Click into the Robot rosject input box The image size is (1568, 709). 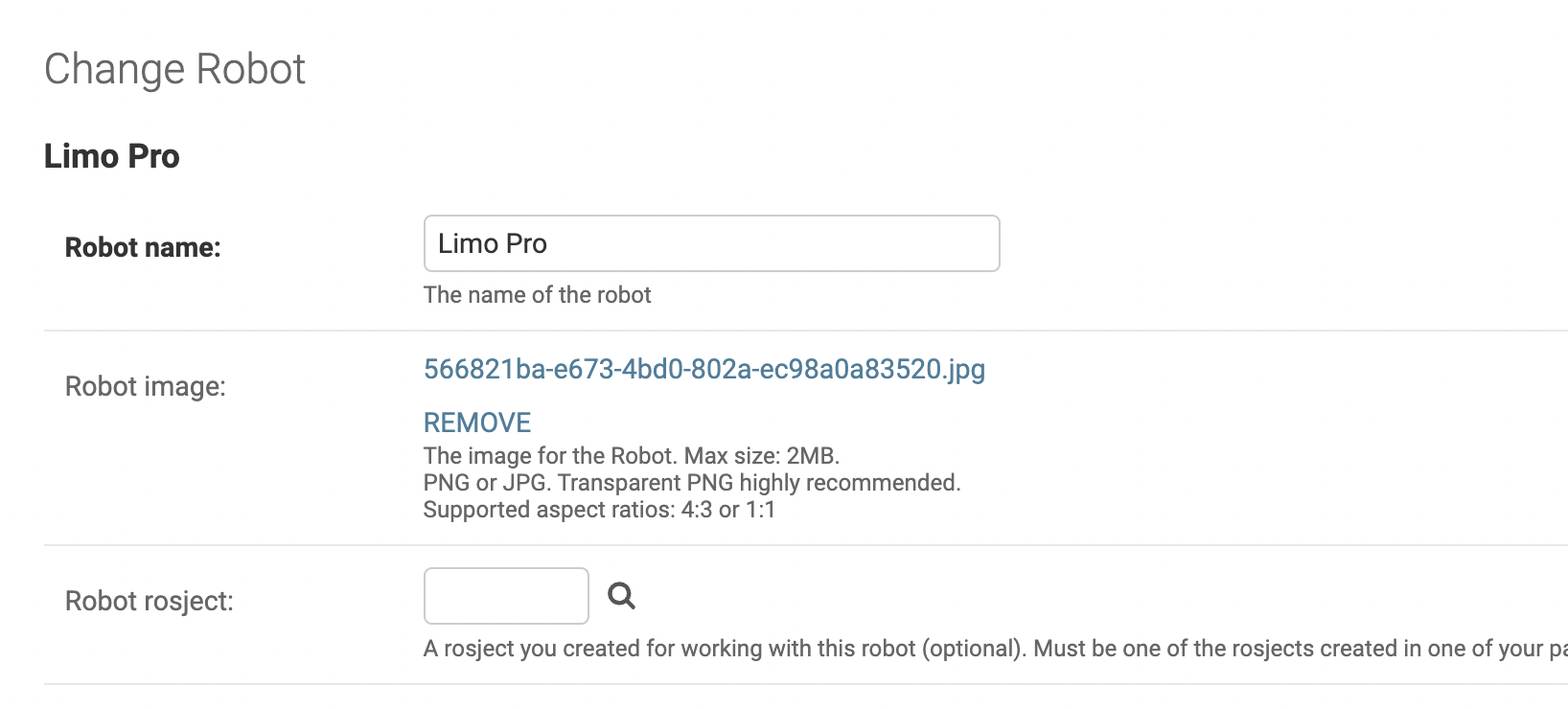[506, 596]
